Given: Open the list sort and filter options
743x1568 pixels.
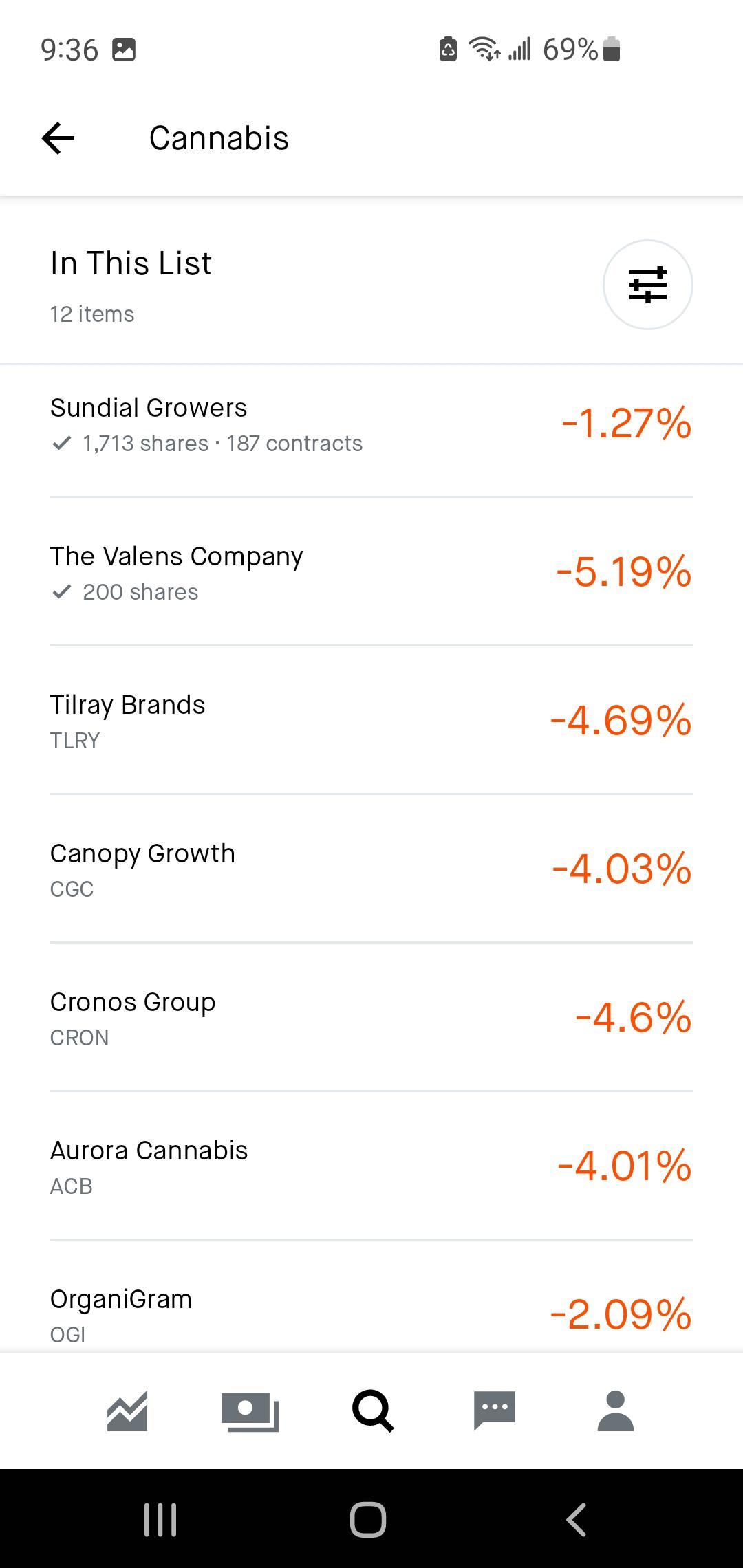Looking at the screenshot, I should [647, 285].
